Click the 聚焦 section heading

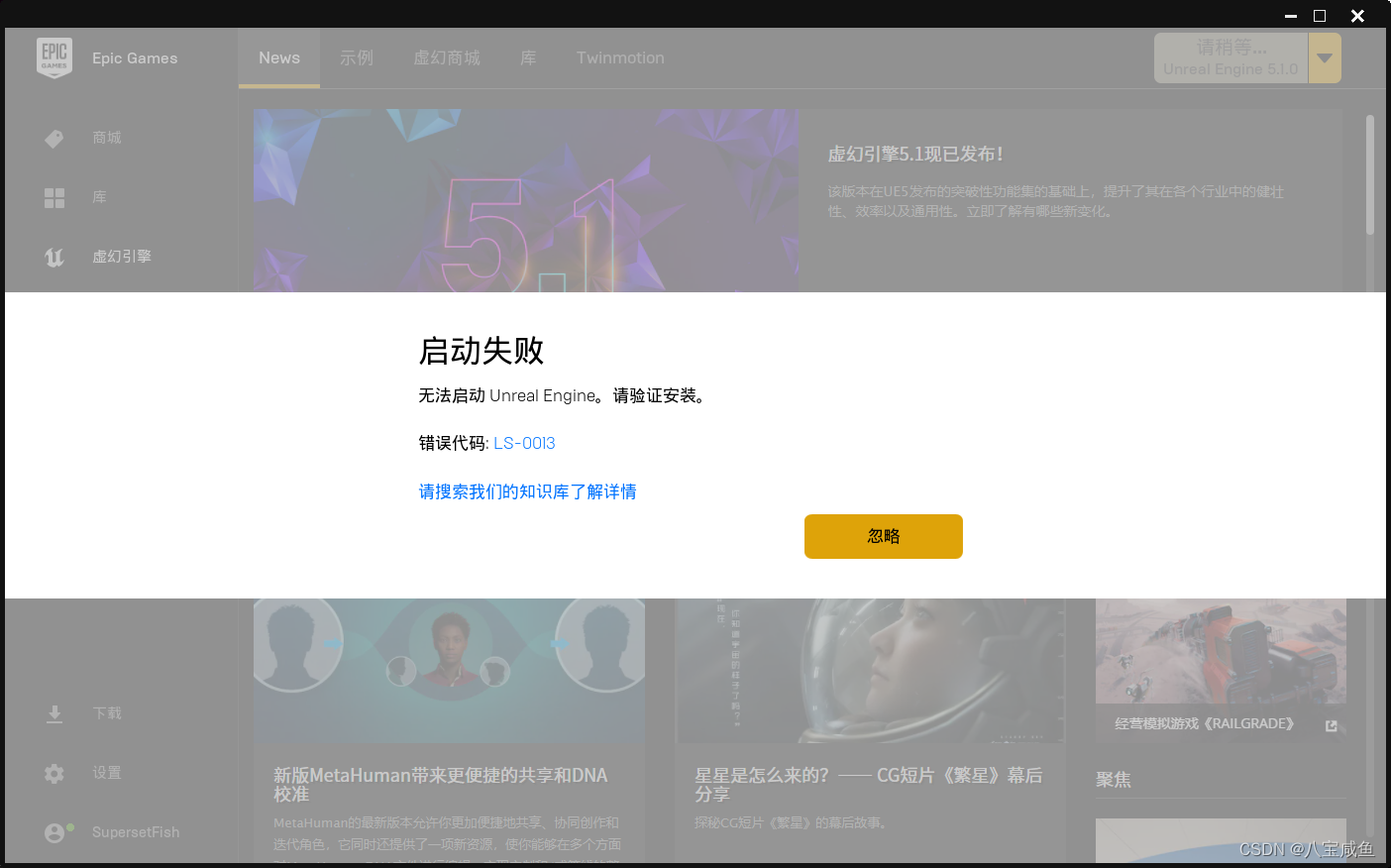pos(1114,780)
